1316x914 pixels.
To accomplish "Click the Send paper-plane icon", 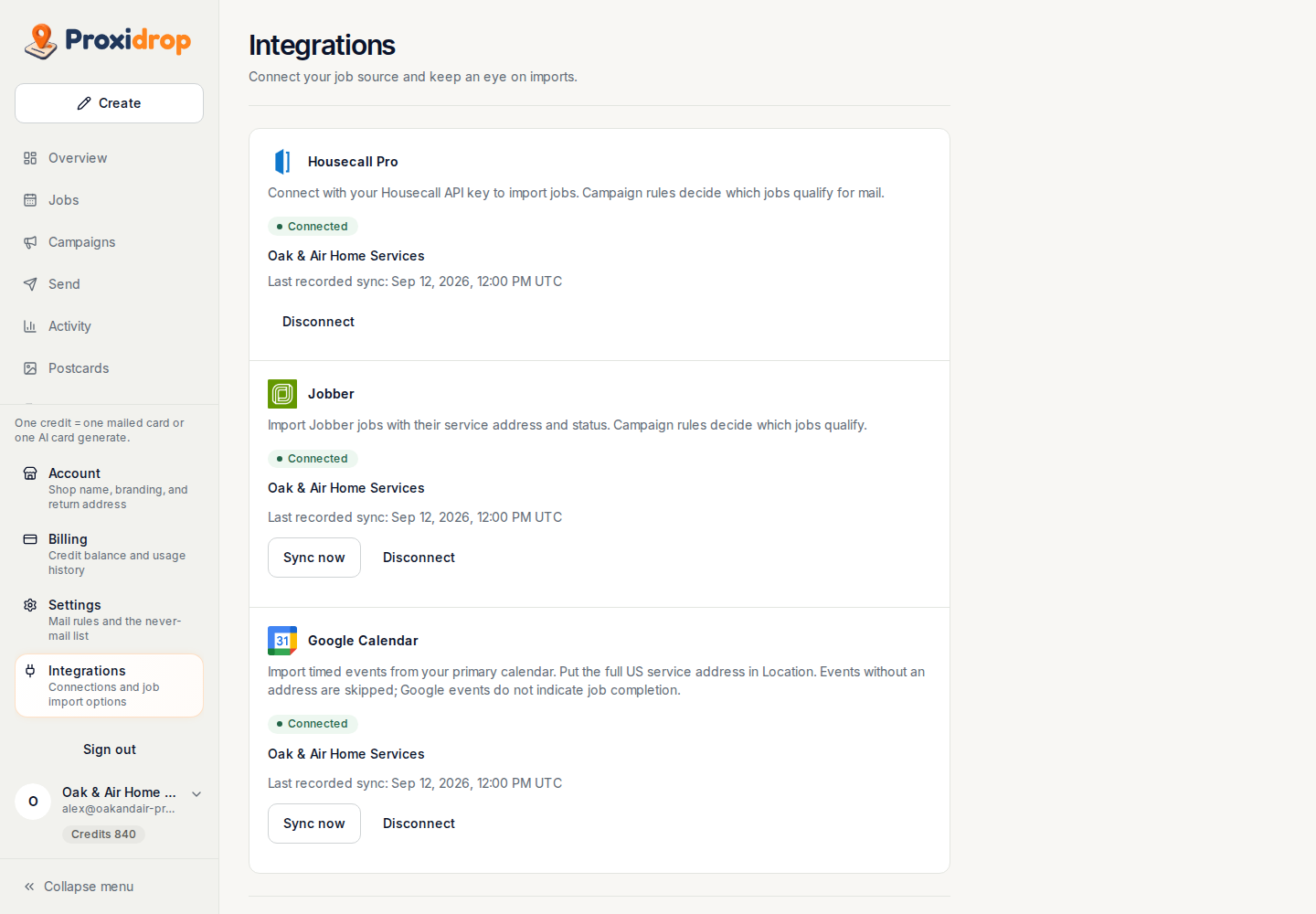I will (x=30, y=284).
